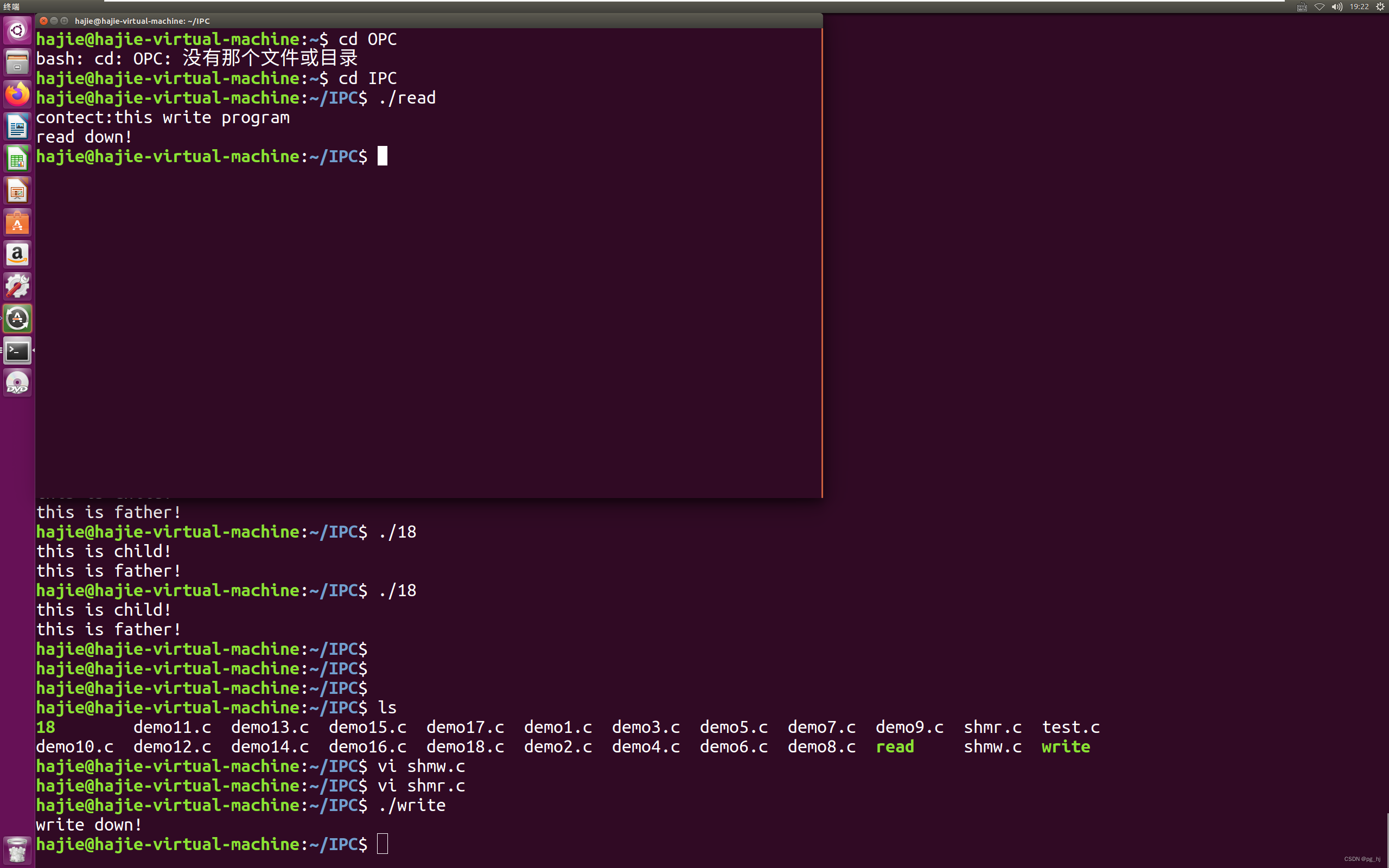Open the keyboard input method indicator

[1302, 7]
